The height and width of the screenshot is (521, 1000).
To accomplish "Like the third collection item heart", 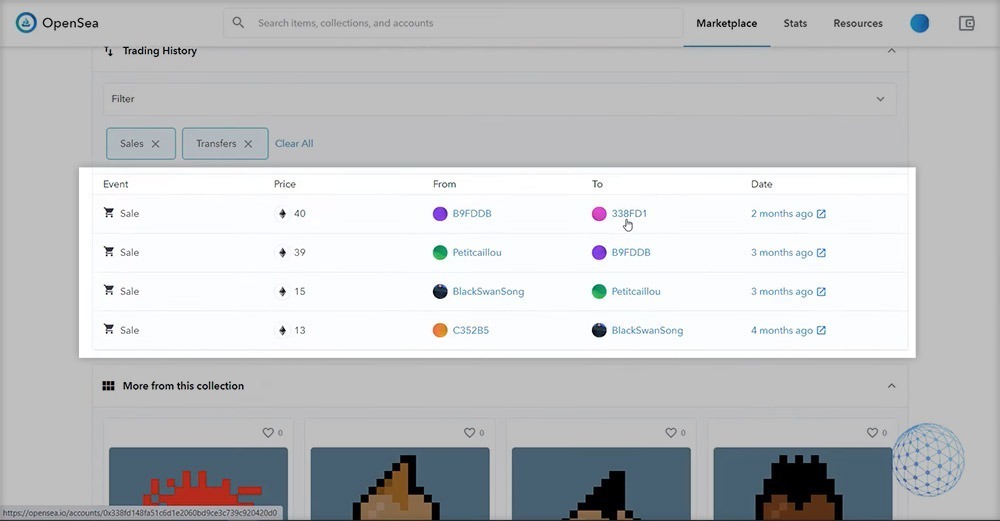I will click(671, 433).
